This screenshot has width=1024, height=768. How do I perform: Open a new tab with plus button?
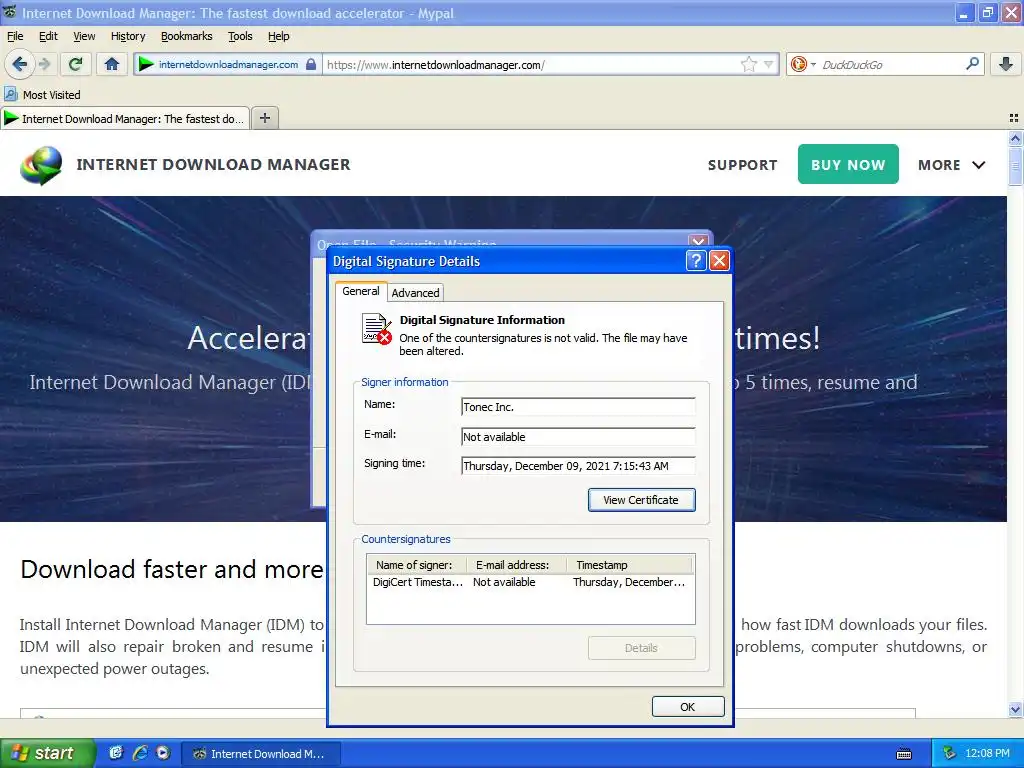click(x=264, y=118)
